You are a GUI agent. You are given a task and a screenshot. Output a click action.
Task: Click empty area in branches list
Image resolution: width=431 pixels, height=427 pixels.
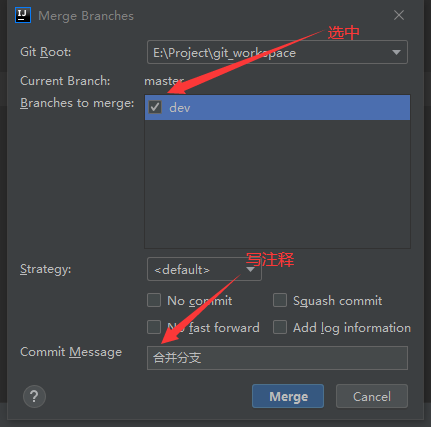click(277, 183)
